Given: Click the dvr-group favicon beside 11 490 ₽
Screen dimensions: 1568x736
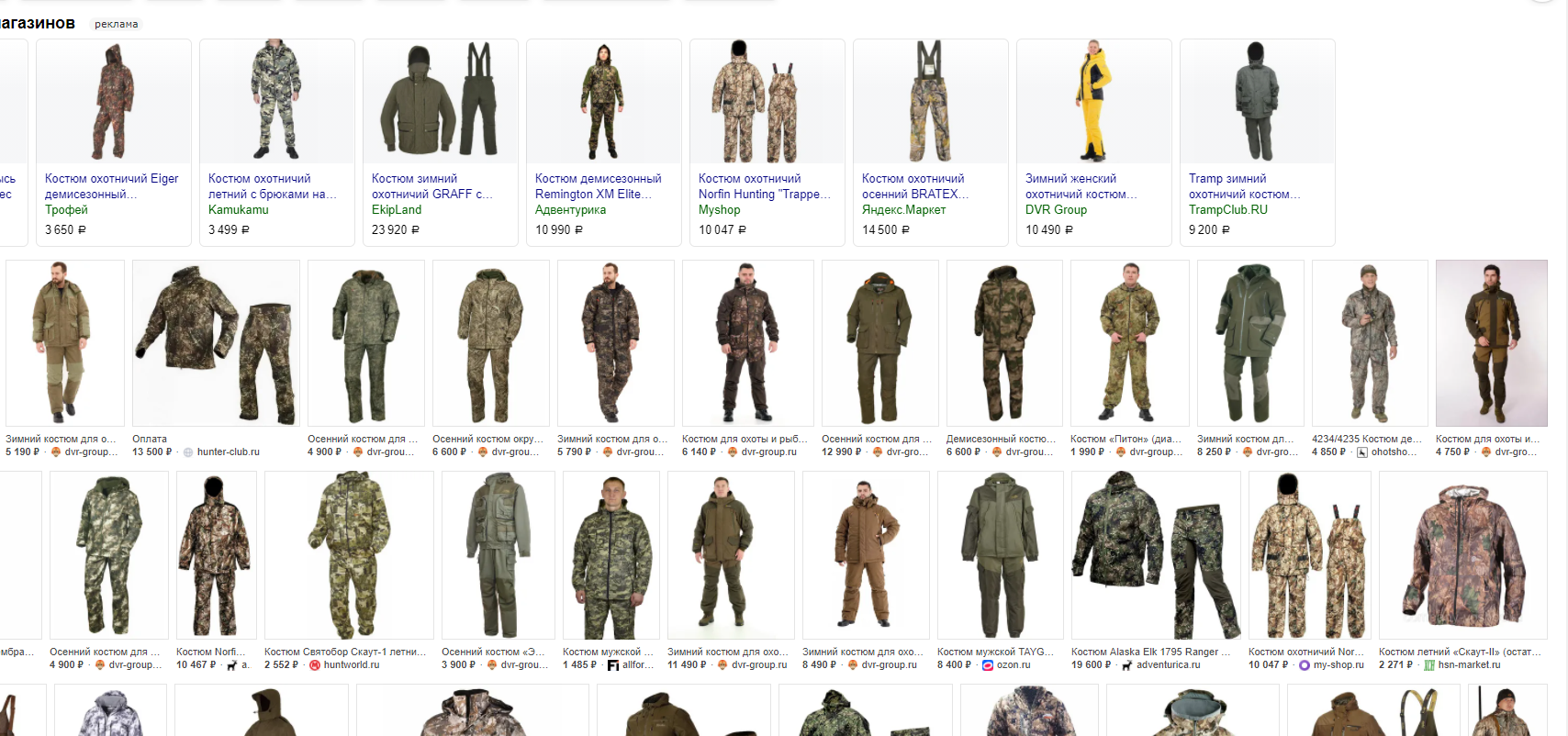Looking at the screenshot, I should 722,665.
